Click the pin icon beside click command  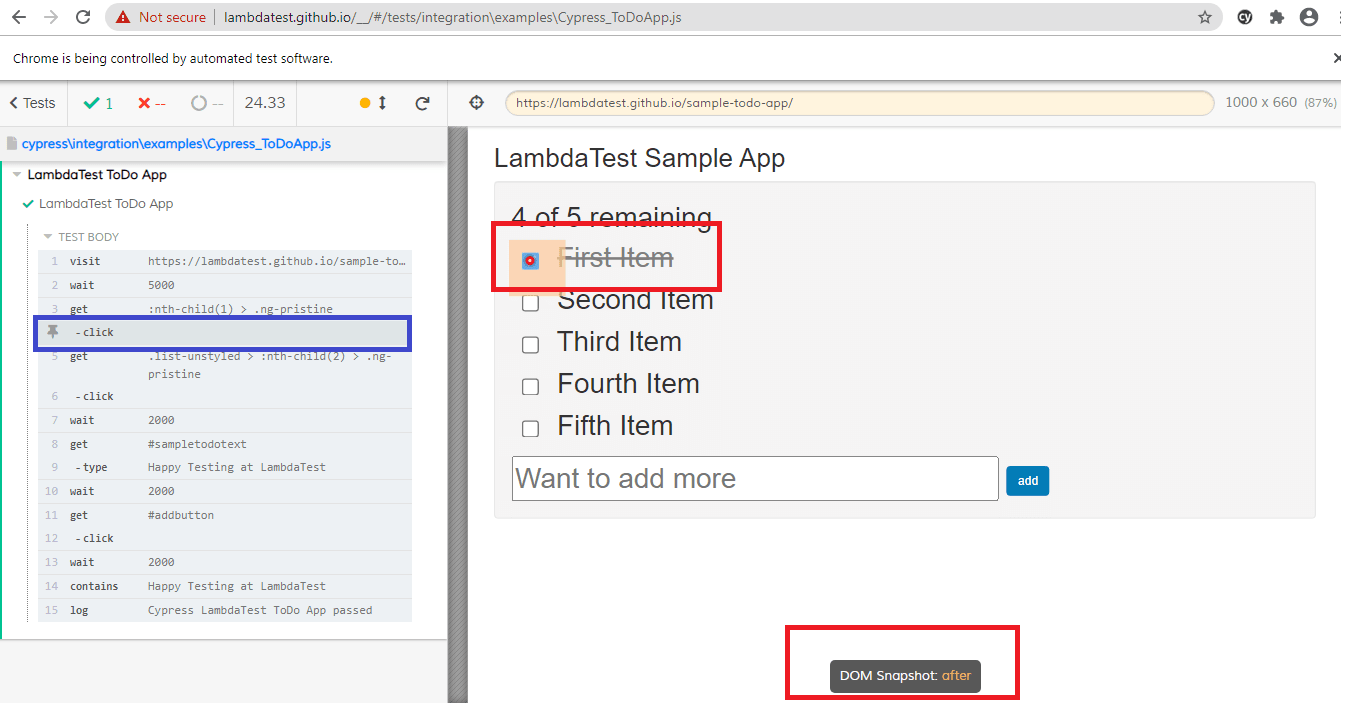pos(53,332)
